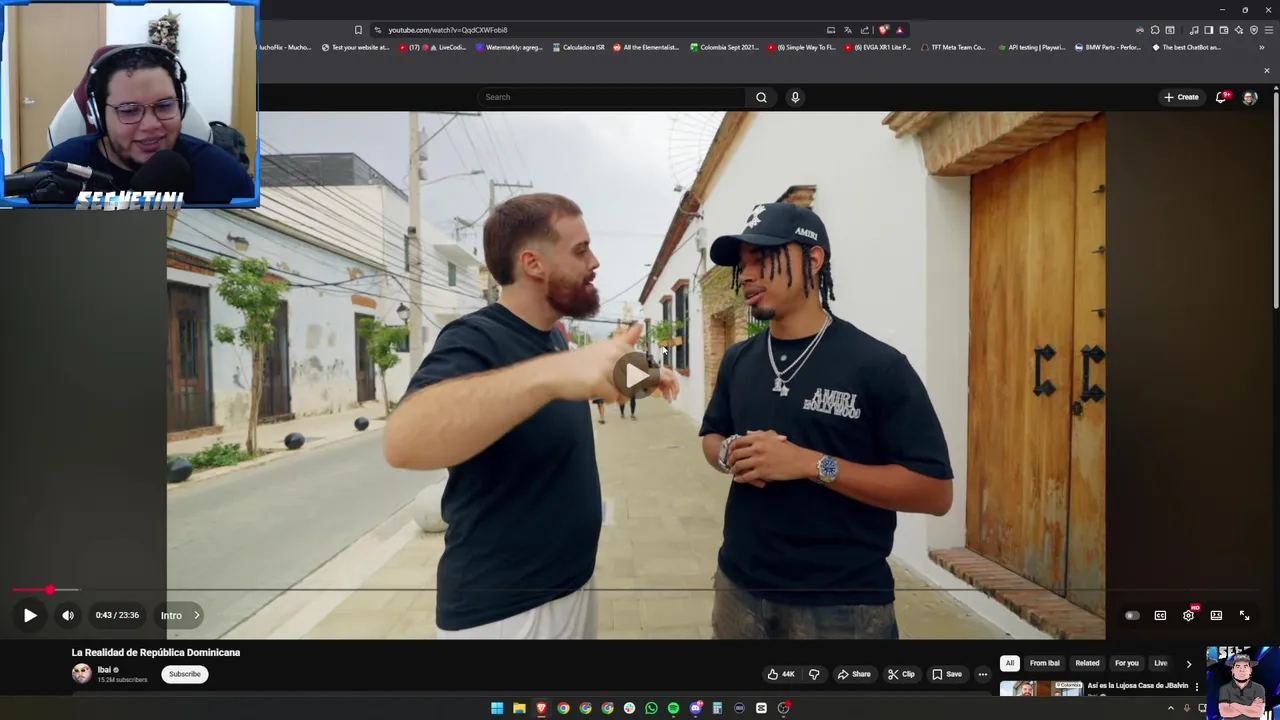Toggle closed captions CC button

[1160, 616]
